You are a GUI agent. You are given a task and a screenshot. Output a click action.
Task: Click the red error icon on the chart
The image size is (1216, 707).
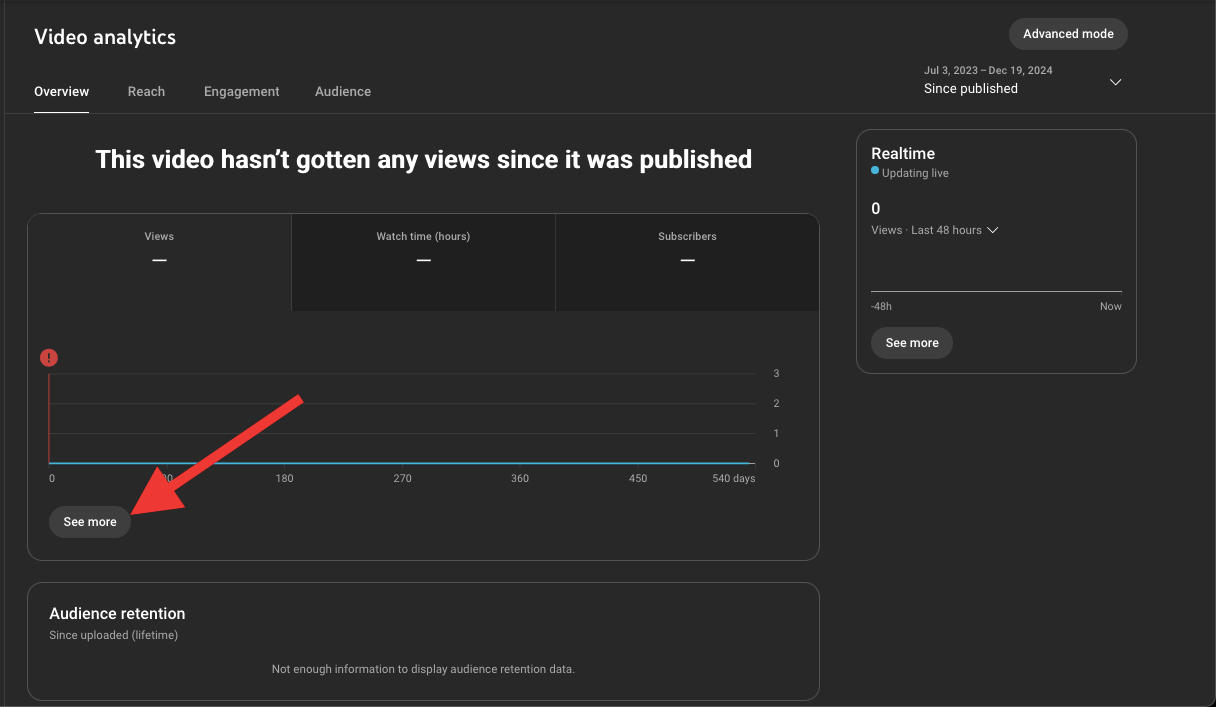click(x=48, y=357)
